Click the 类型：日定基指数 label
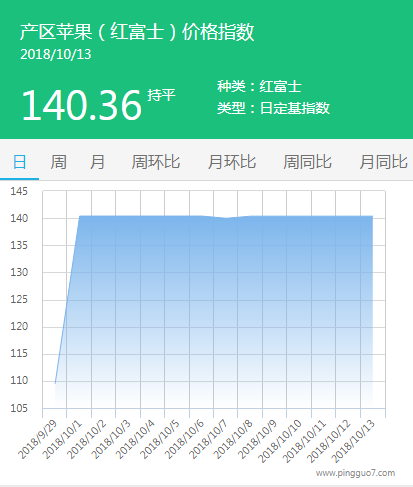The width and height of the screenshot is (413, 487). click(273, 108)
